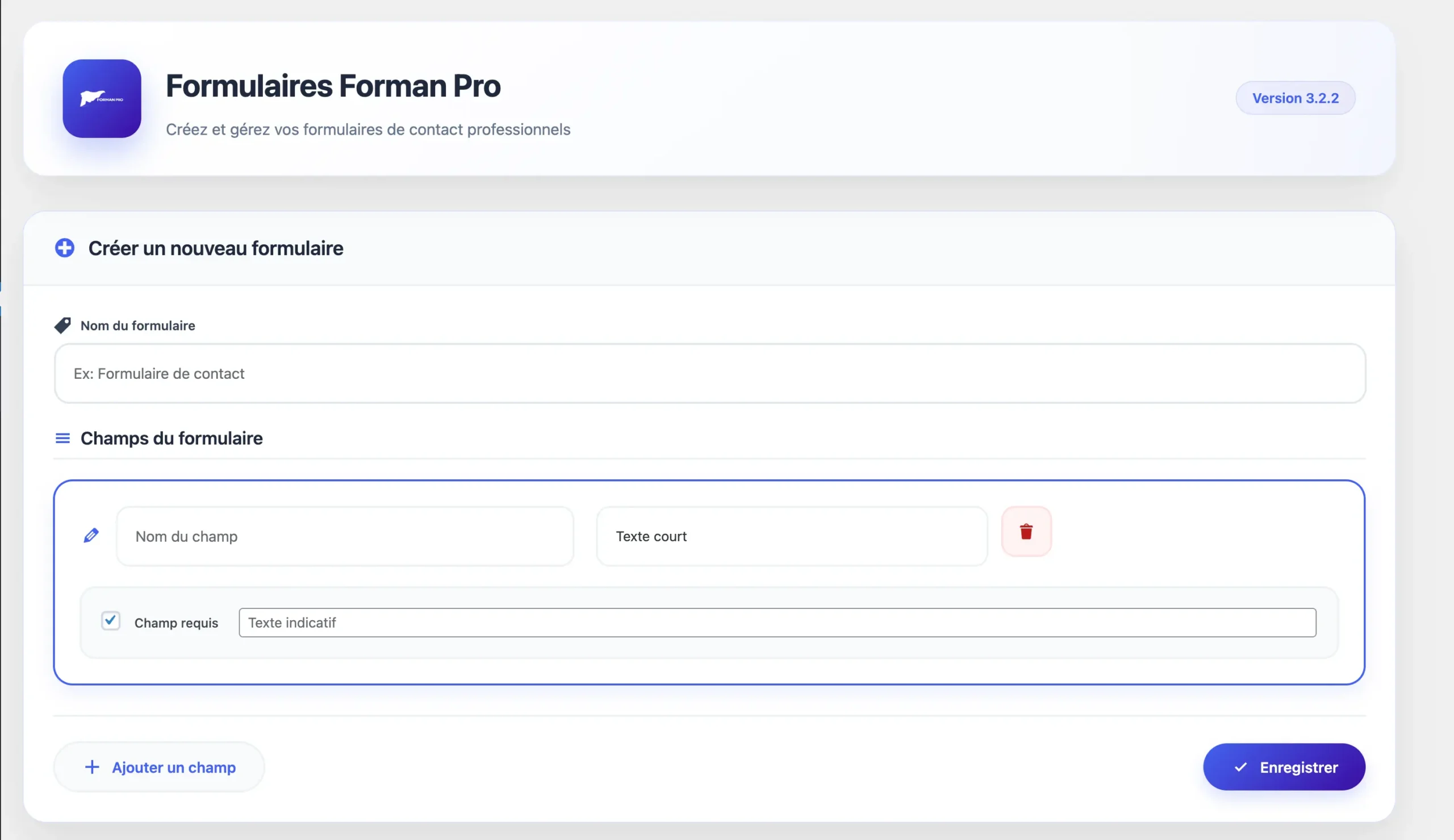Focus the Ex: Formulaire de contact input
The width and height of the screenshot is (1454, 840).
709,373
